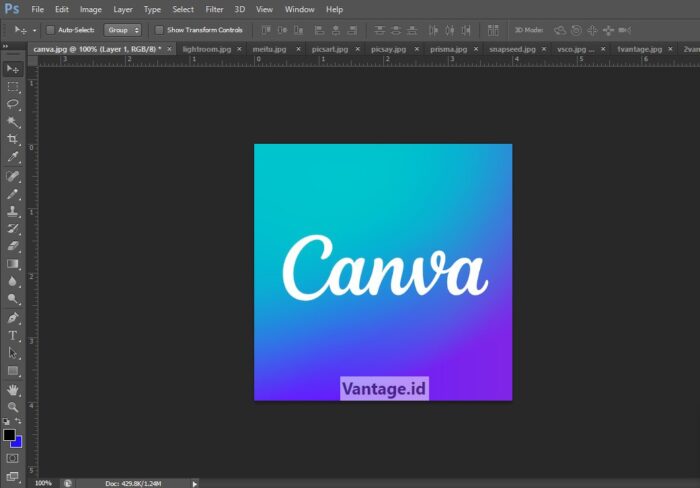
Task: Click the 100% zoom level field
Action: [44, 483]
